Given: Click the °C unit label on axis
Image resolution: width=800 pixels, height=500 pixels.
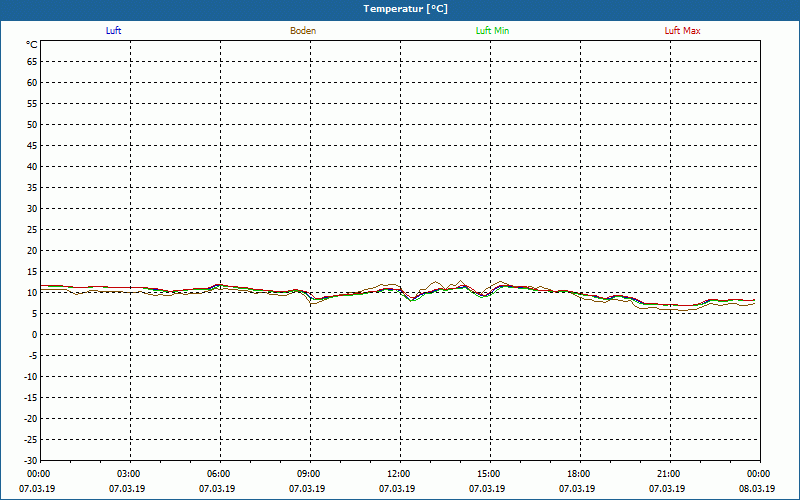Looking at the screenshot, I should pyautogui.click(x=32, y=45).
